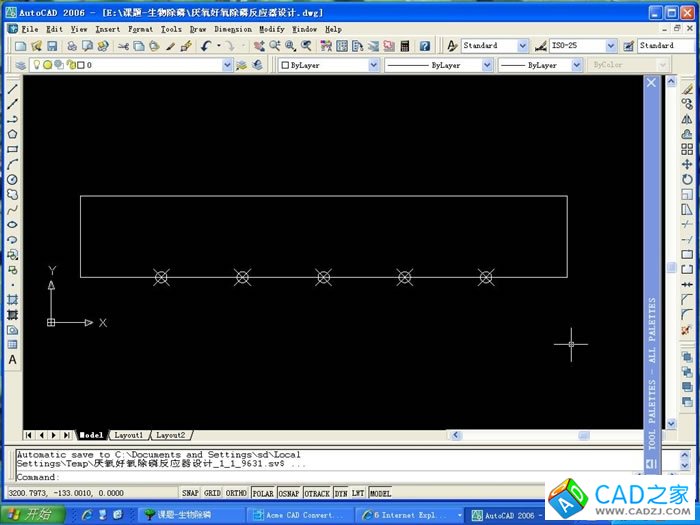This screenshot has height=525, width=700.
Task: Click the Undo arrow icon
Action: [206, 46]
